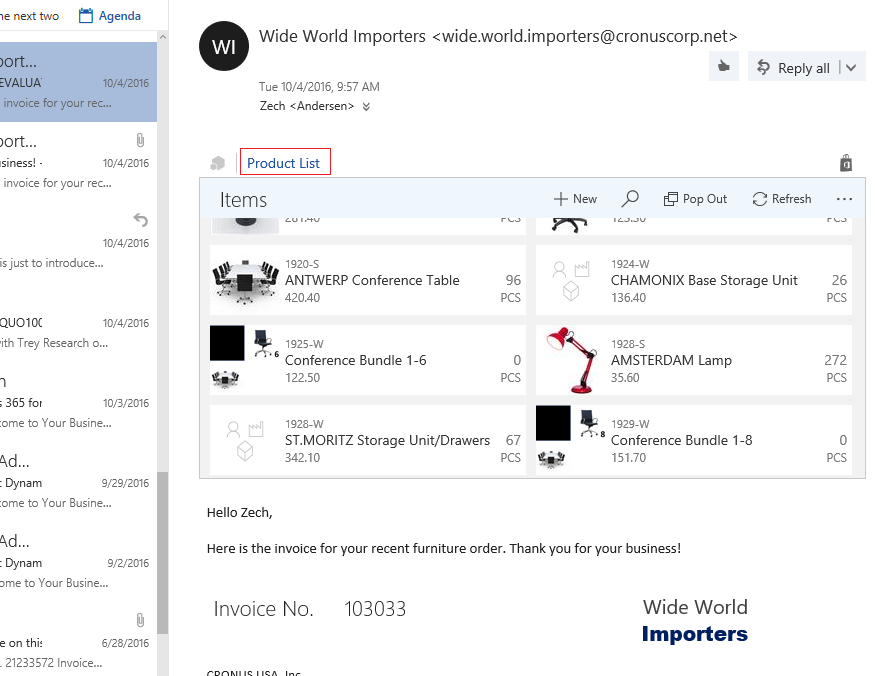Refresh the Items list
875x676 pixels.
782,199
